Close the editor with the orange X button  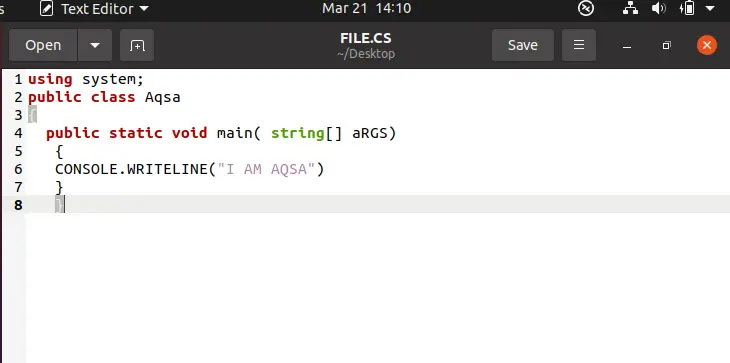707,45
